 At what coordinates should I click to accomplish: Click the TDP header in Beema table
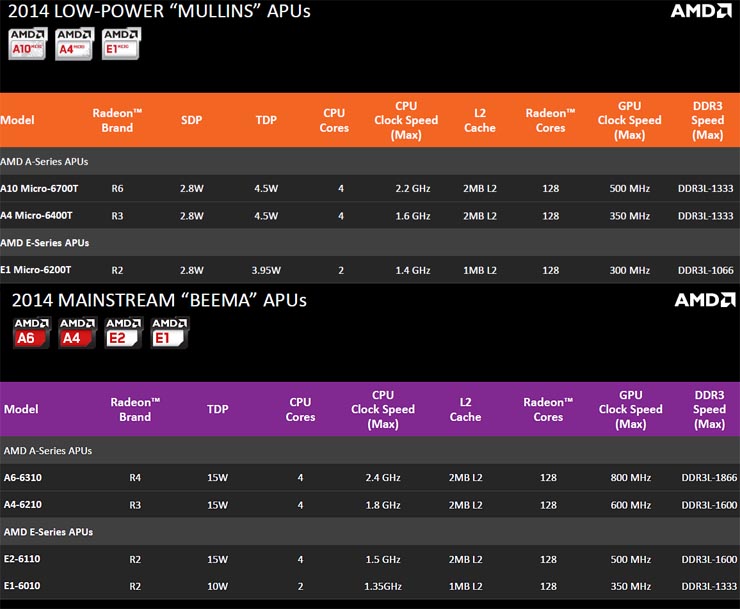(x=219, y=409)
